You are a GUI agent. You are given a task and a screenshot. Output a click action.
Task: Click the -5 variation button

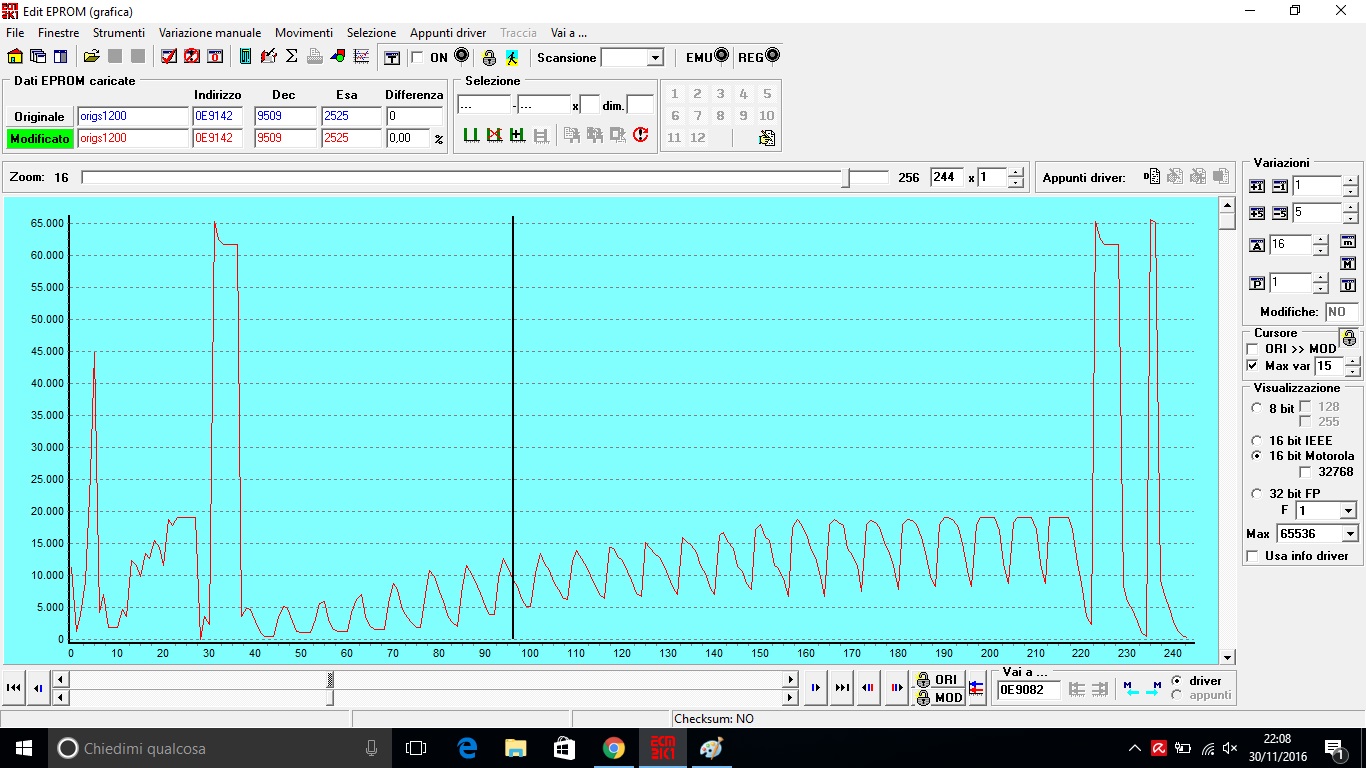coord(1280,213)
